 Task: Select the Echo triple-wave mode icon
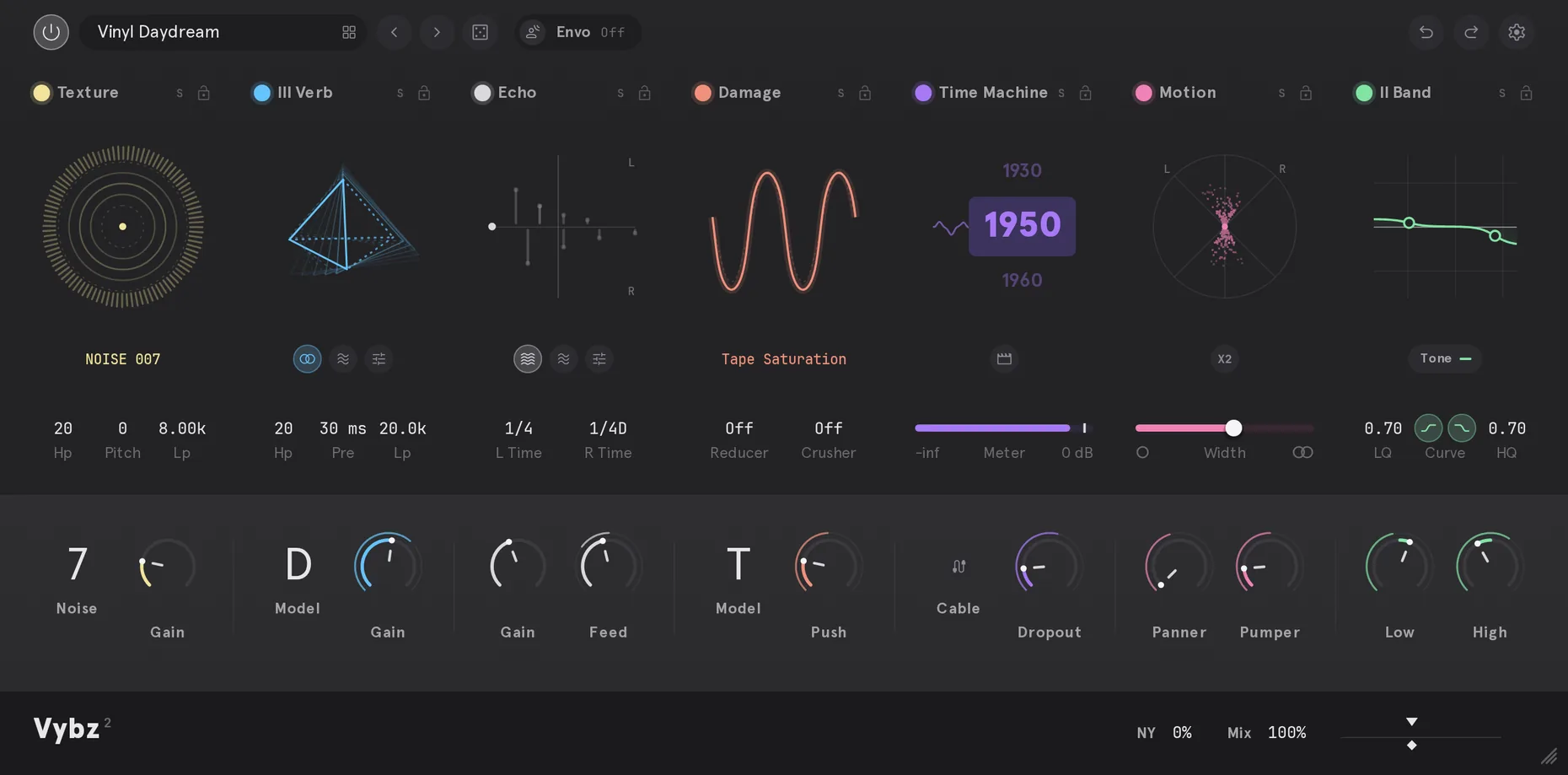click(x=528, y=359)
